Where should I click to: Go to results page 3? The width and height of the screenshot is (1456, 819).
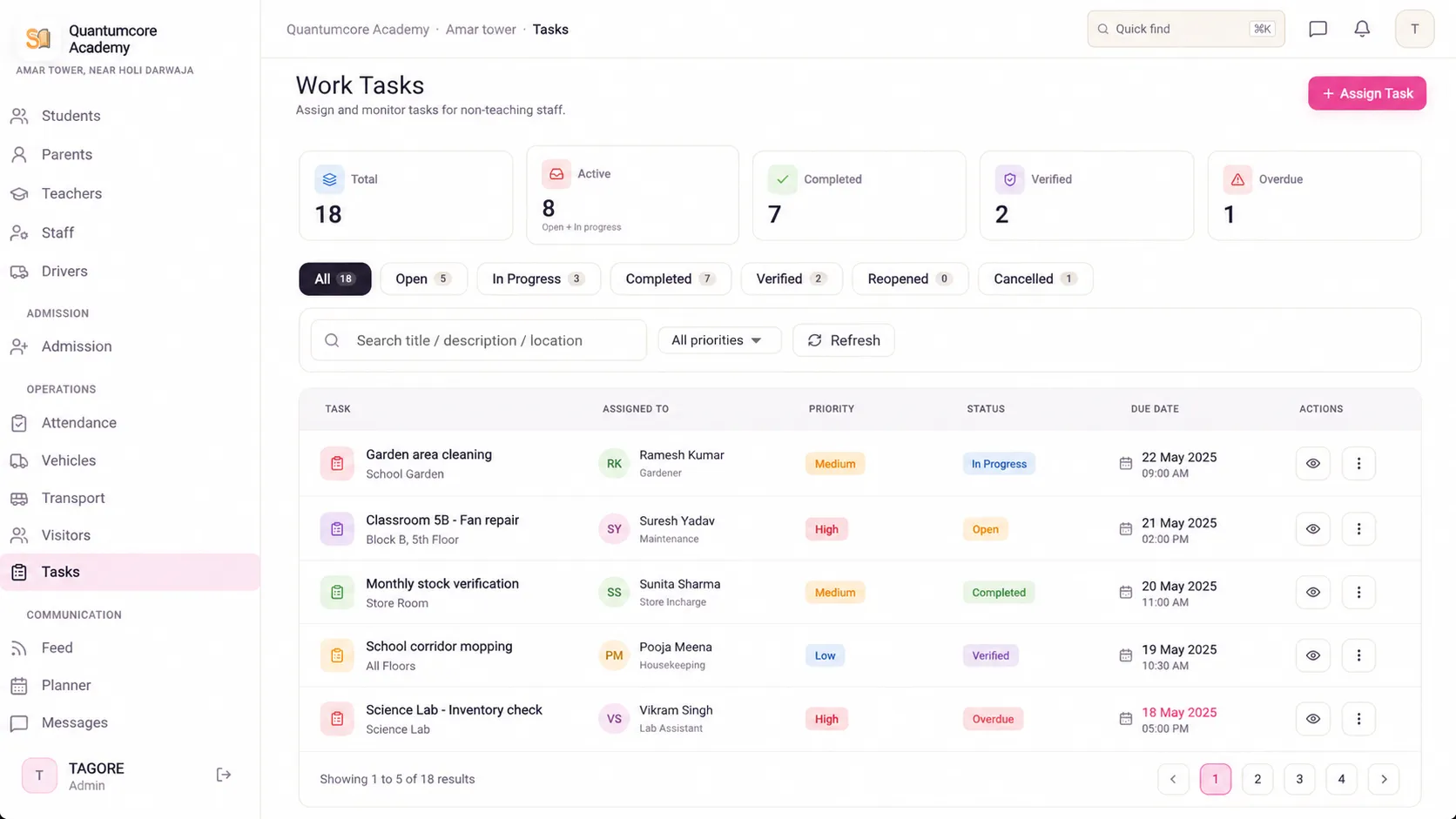point(1299,779)
